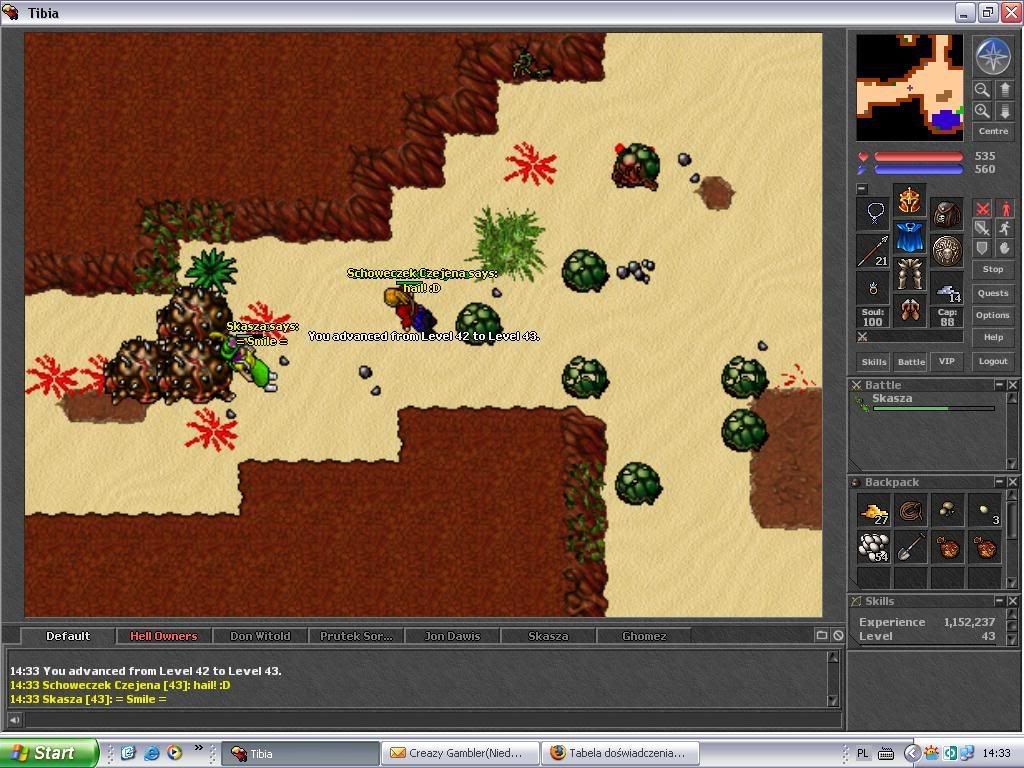Screen dimensions: 1024x768
Task: Open the Prutek Sor... chat tab
Action: click(x=356, y=636)
